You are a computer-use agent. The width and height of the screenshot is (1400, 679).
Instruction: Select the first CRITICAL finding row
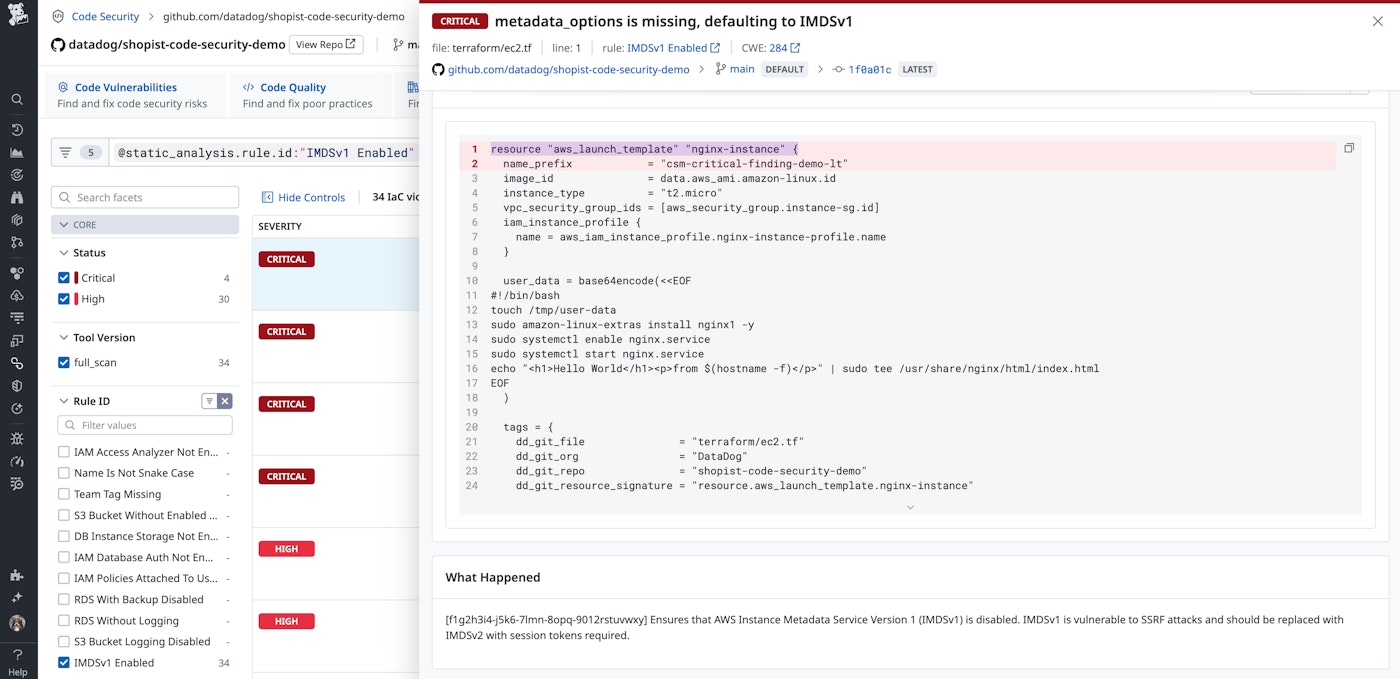click(x=336, y=274)
